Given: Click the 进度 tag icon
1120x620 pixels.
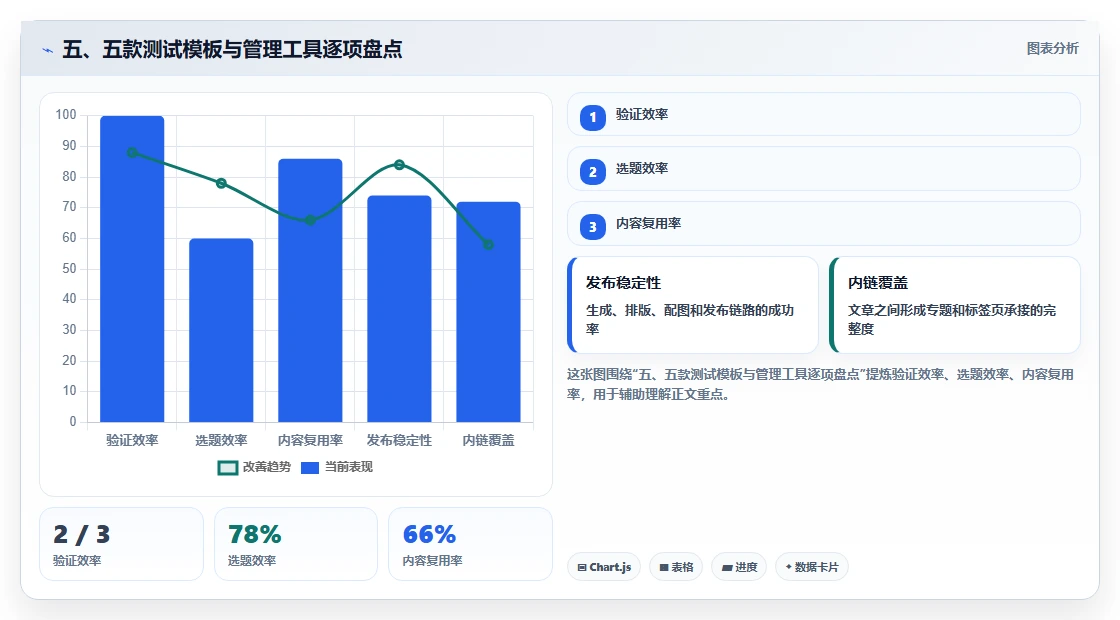Looking at the screenshot, I should click(x=726, y=567).
